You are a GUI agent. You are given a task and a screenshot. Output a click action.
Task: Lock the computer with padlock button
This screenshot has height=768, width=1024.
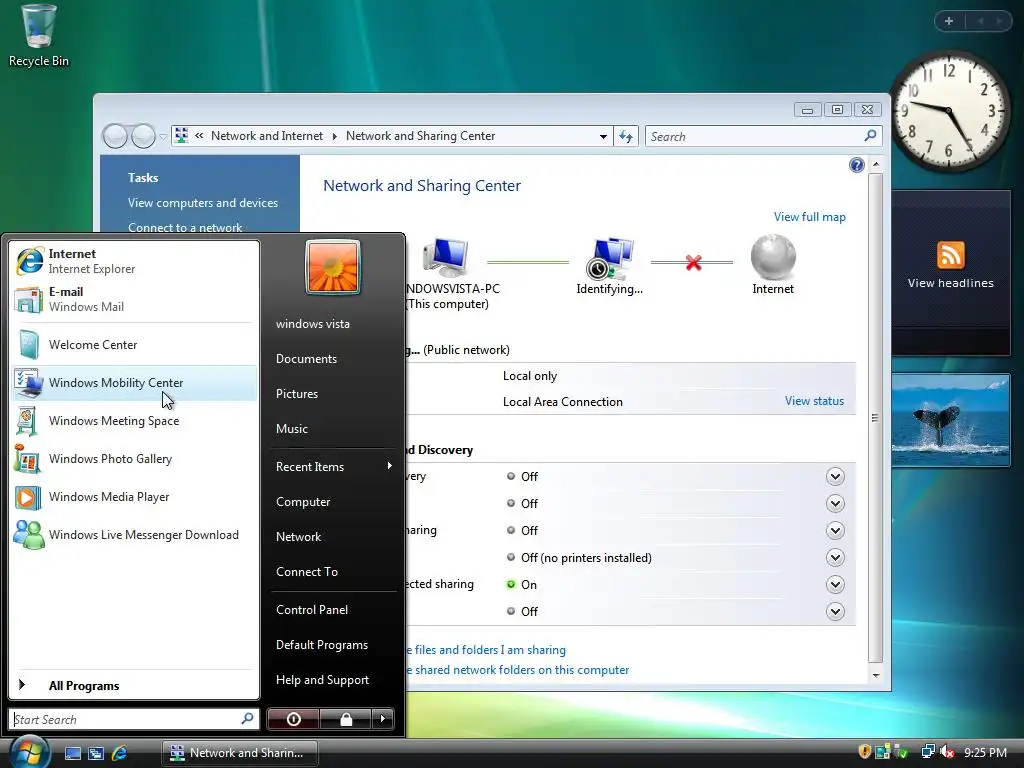[x=346, y=719]
